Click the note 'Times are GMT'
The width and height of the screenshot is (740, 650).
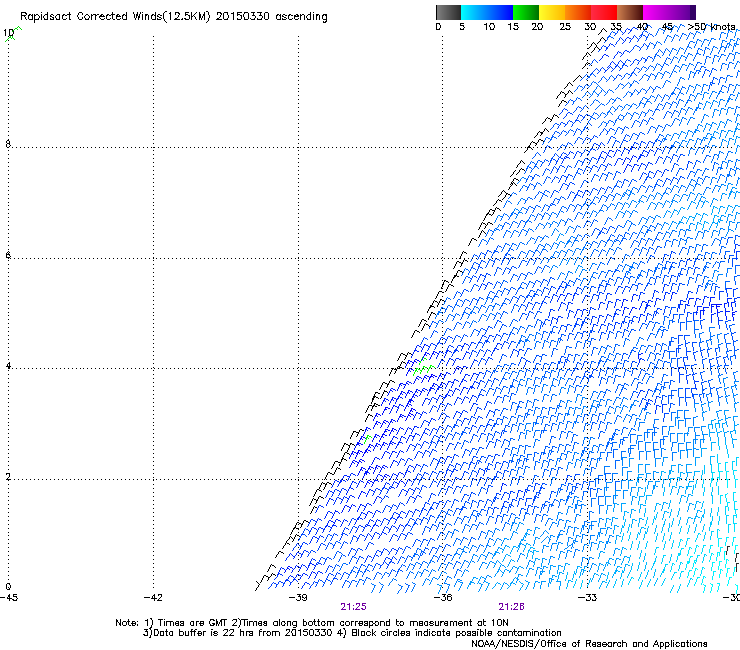[x=192, y=623]
